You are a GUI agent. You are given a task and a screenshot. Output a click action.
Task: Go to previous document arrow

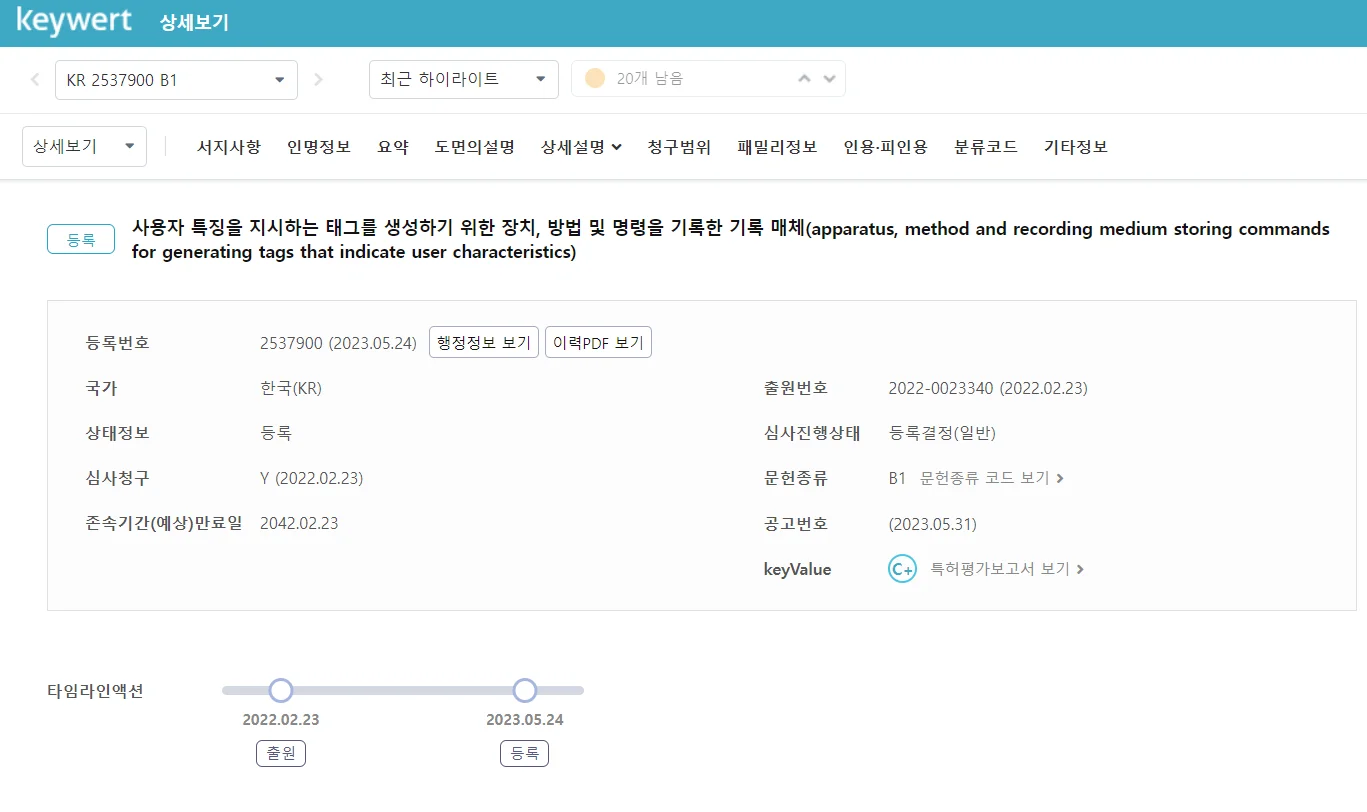[36, 80]
